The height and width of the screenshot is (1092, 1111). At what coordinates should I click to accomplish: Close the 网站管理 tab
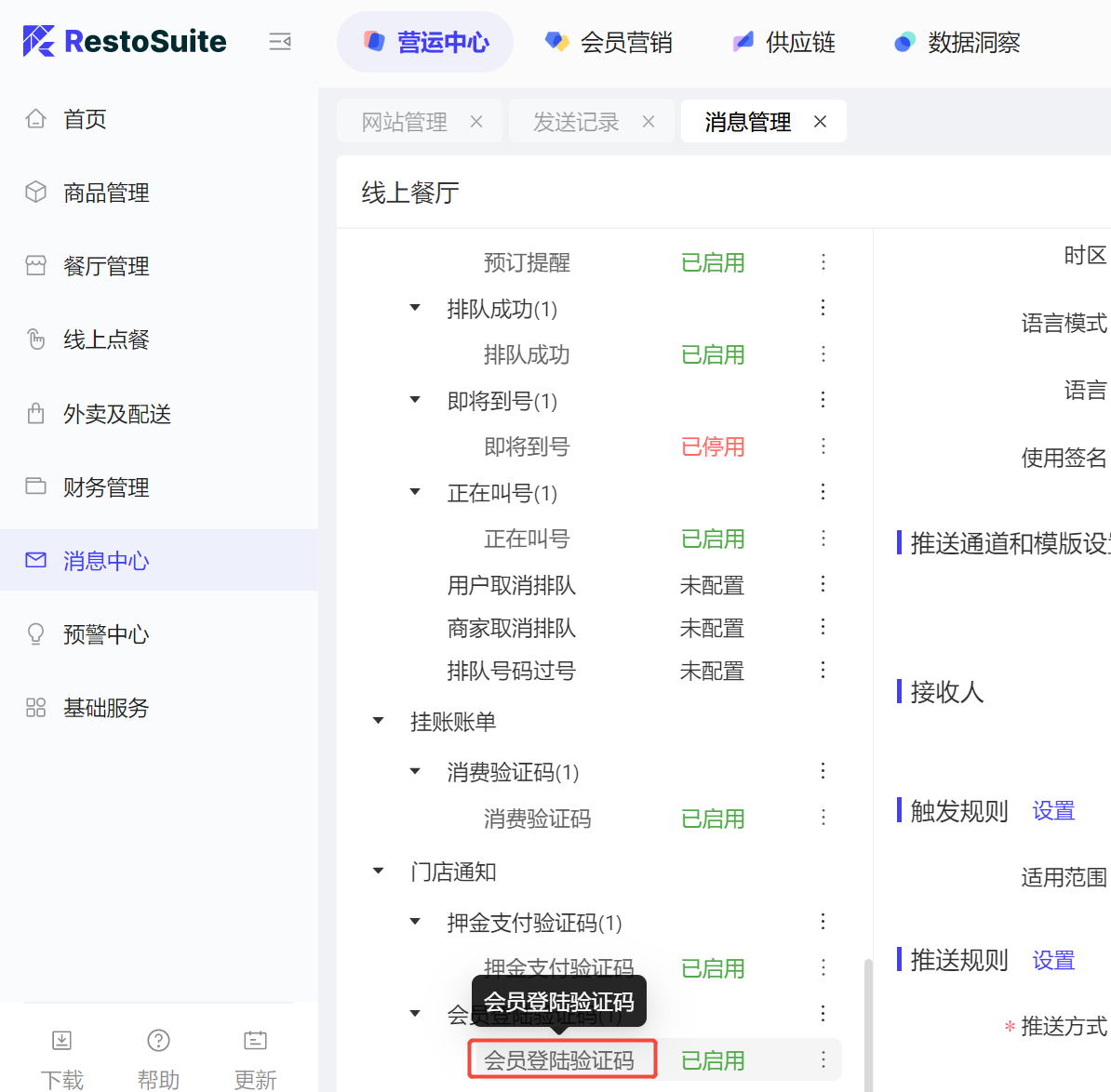tap(476, 122)
